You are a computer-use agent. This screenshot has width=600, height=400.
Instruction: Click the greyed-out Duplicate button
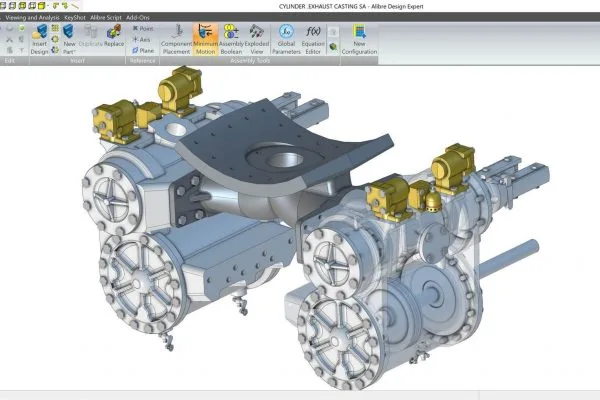tap(91, 36)
